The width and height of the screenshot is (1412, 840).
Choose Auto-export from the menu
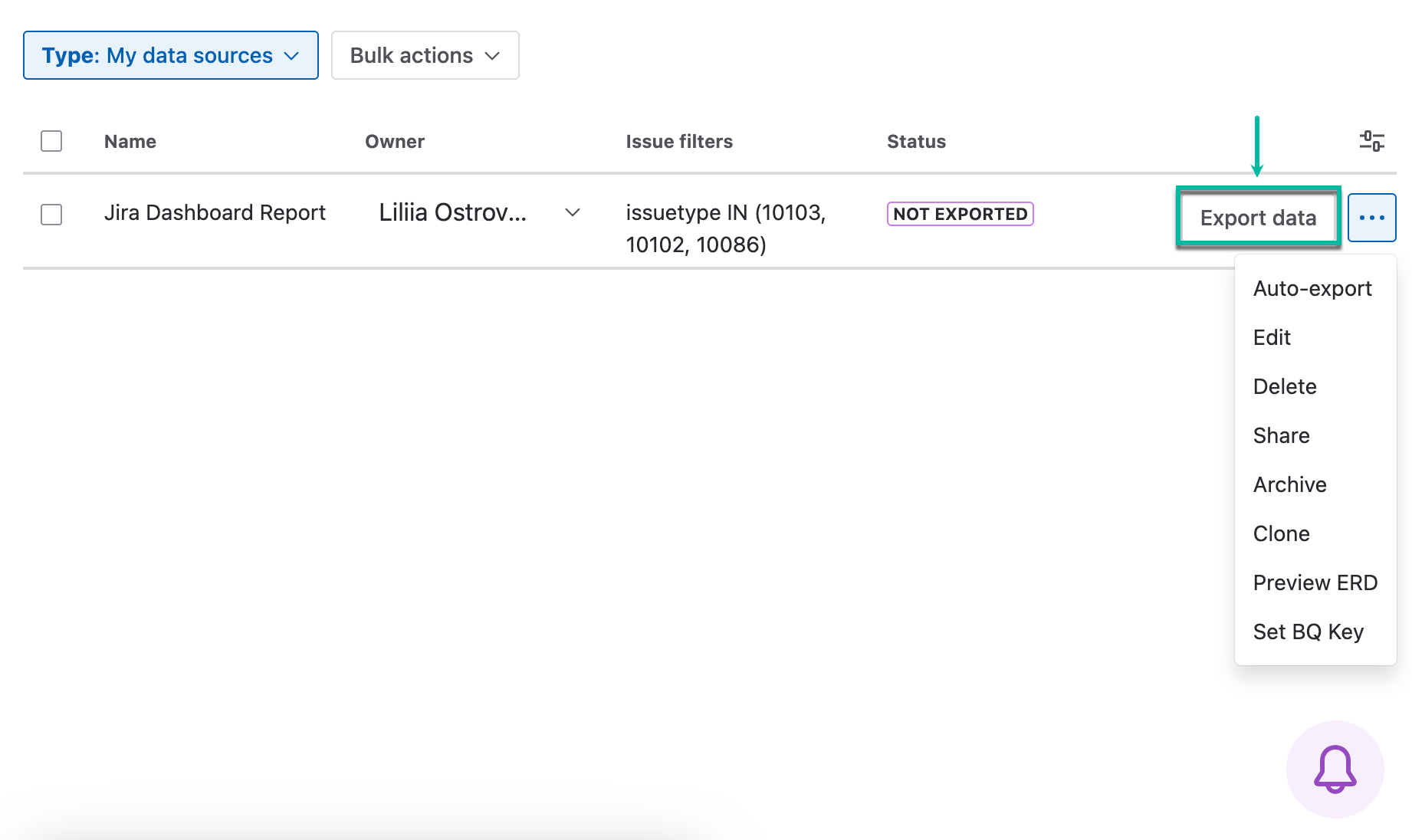[x=1315, y=288]
